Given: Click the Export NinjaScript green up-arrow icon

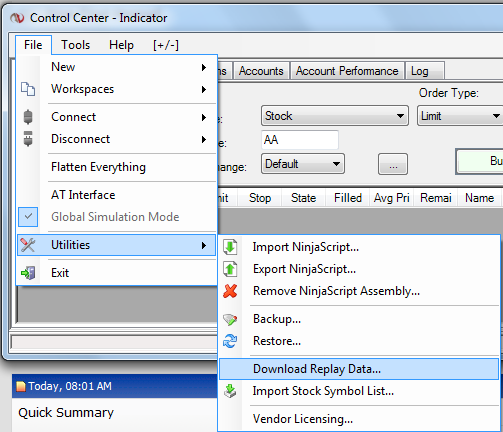Looking at the screenshot, I should click(230, 269).
